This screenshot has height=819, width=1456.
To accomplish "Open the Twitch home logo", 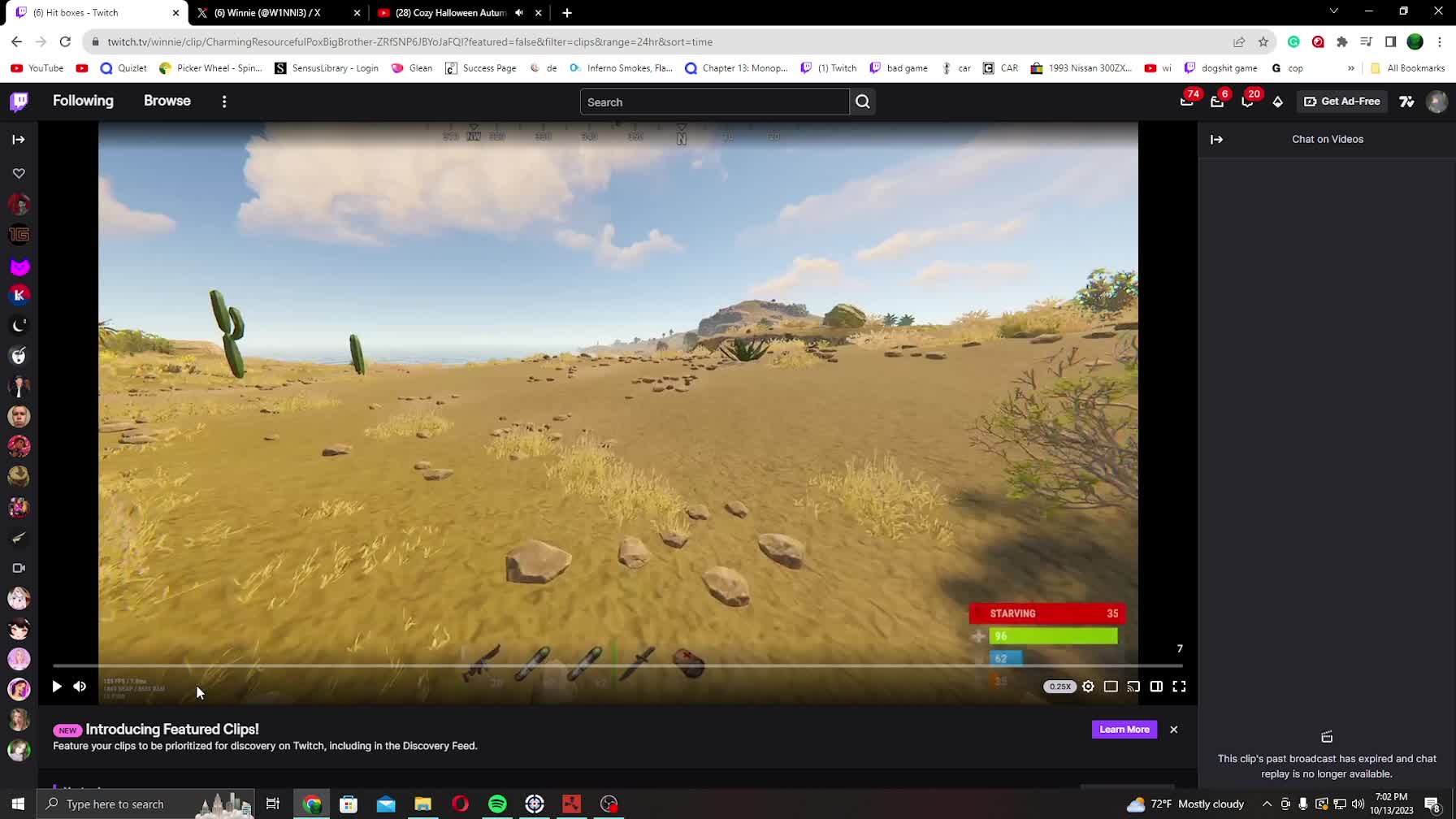I will coord(19,102).
